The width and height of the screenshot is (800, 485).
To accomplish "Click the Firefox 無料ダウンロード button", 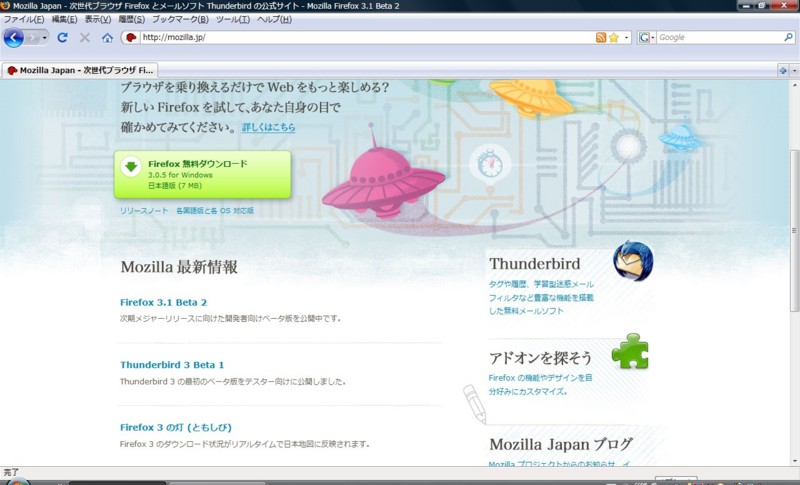I will (203, 174).
